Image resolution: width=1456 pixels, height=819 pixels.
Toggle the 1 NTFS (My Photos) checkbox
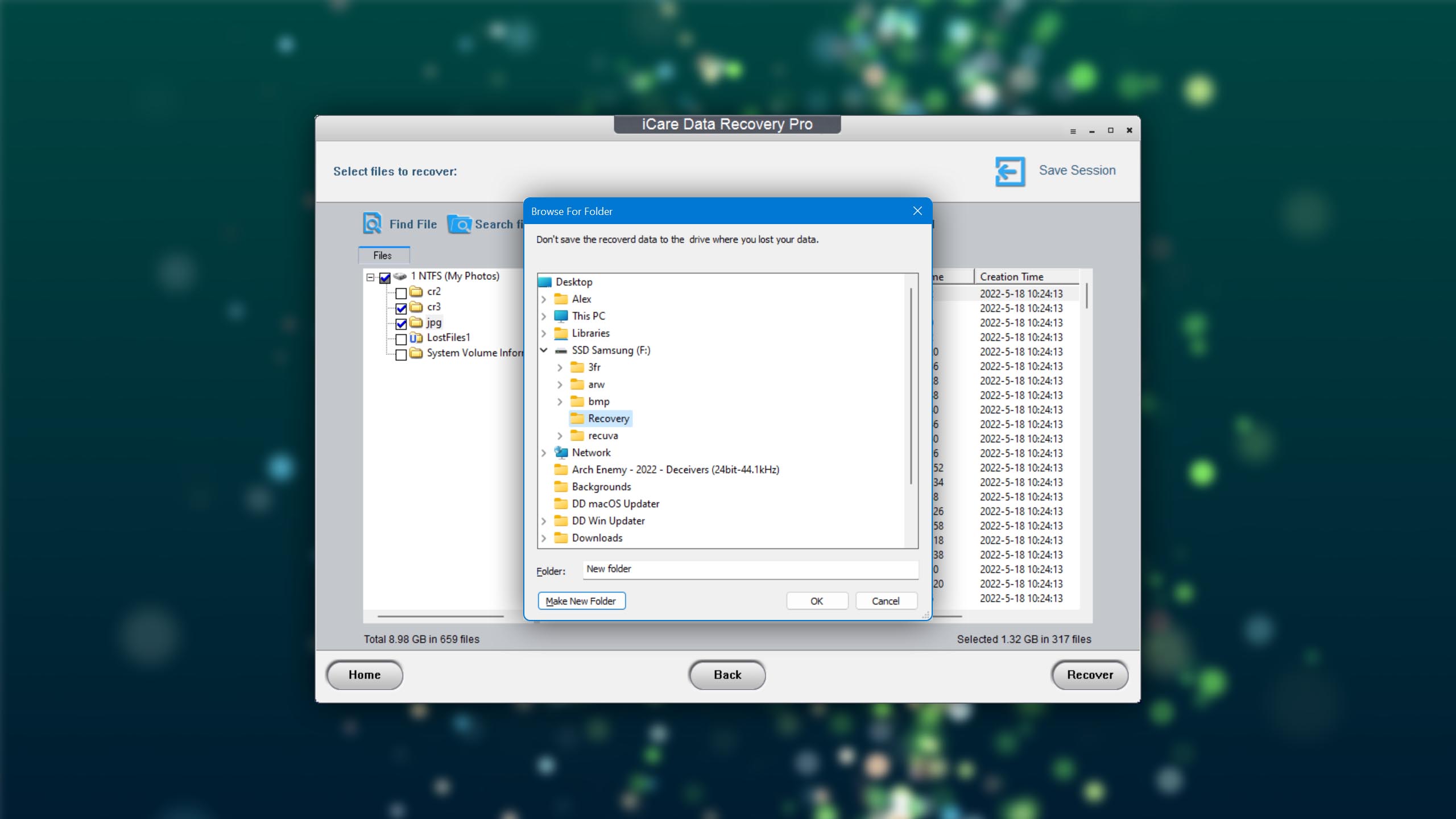coord(385,278)
